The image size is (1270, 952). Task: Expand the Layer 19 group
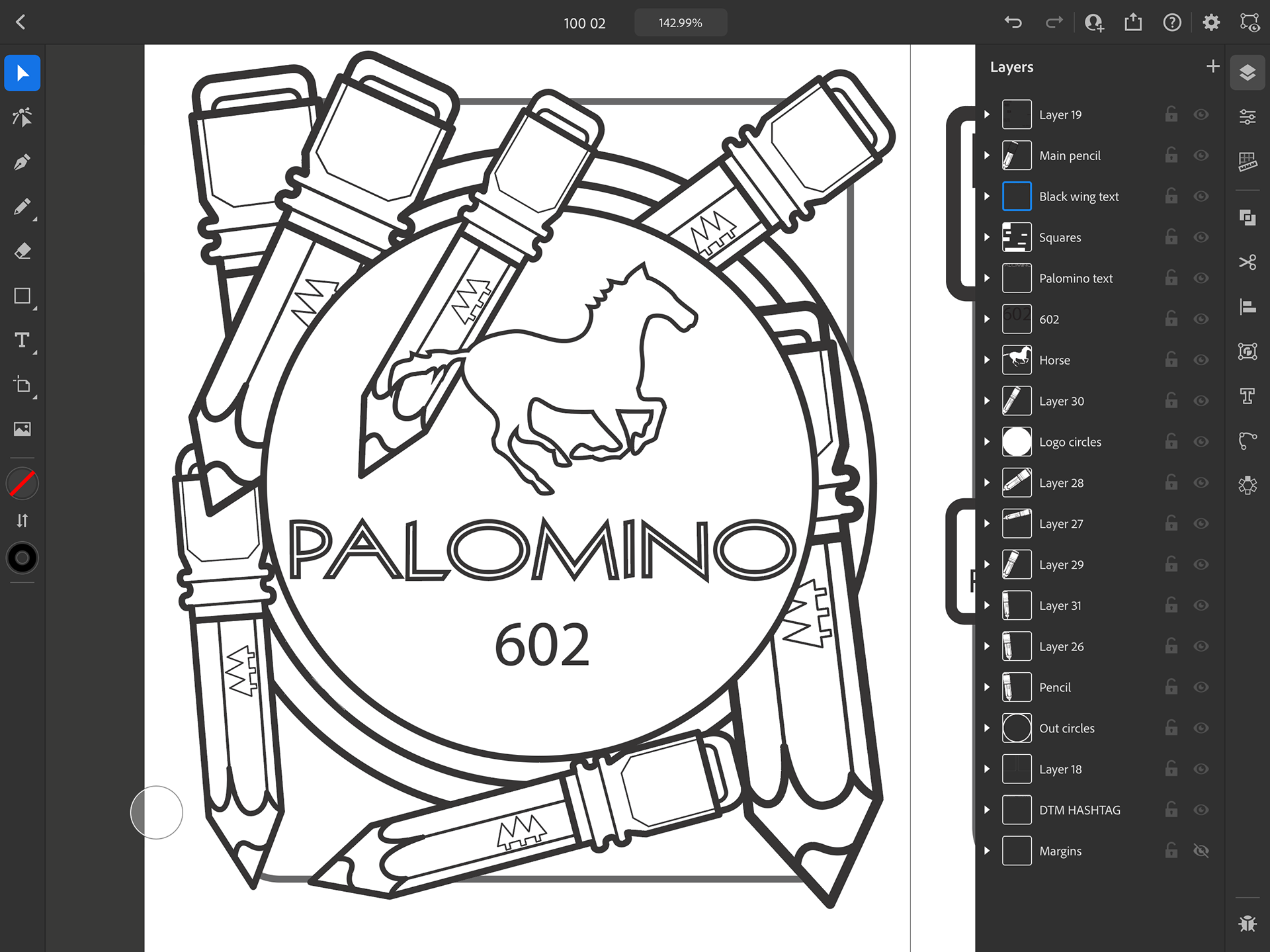coord(987,114)
